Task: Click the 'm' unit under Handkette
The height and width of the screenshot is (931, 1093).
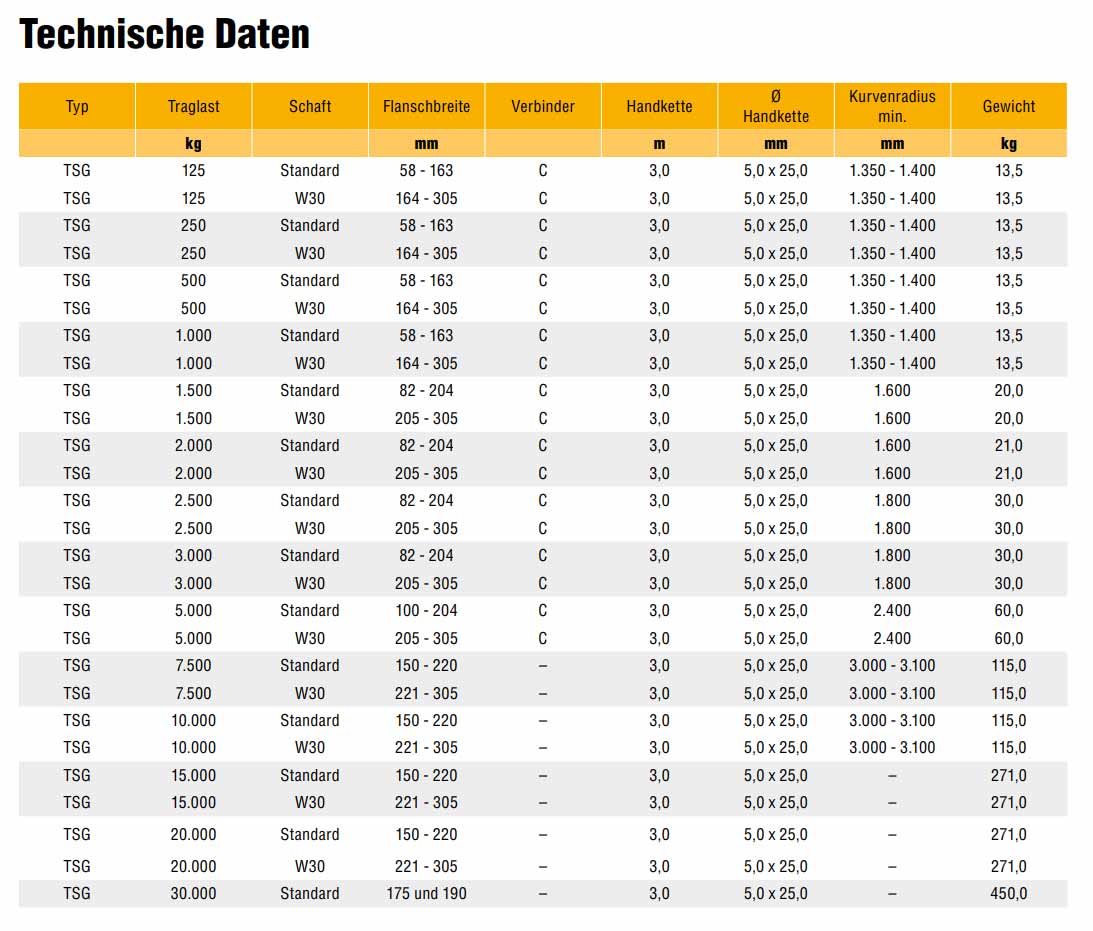Action: tap(659, 144)
